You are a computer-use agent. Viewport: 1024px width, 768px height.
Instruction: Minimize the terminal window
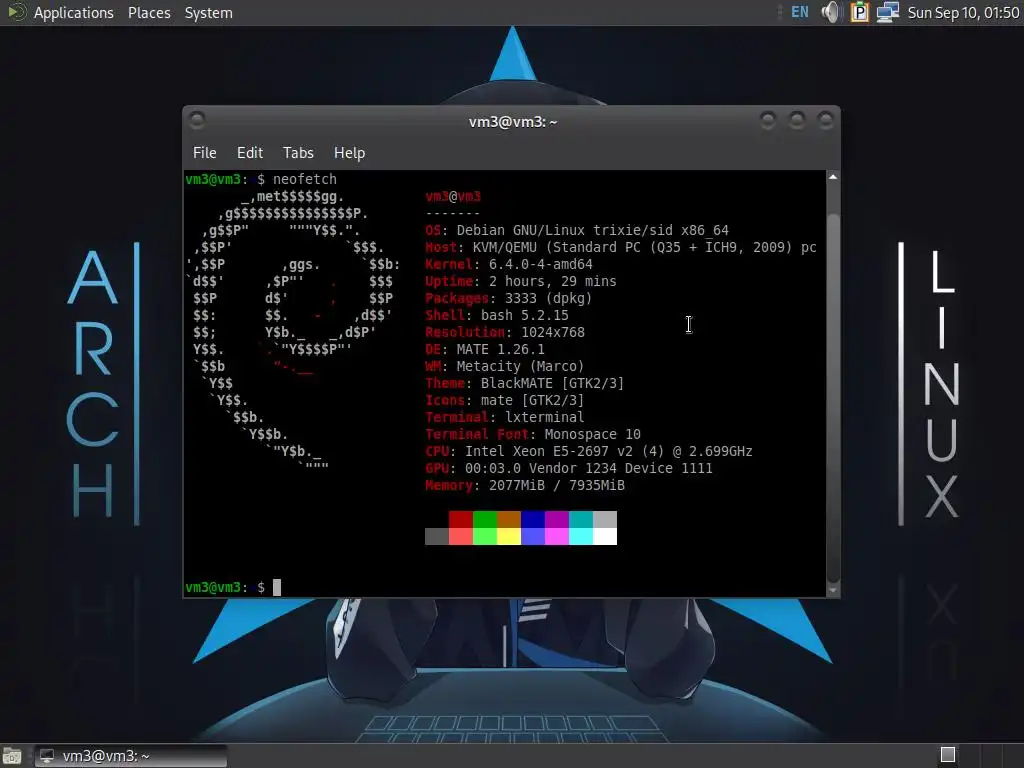(x=768, y=120)
